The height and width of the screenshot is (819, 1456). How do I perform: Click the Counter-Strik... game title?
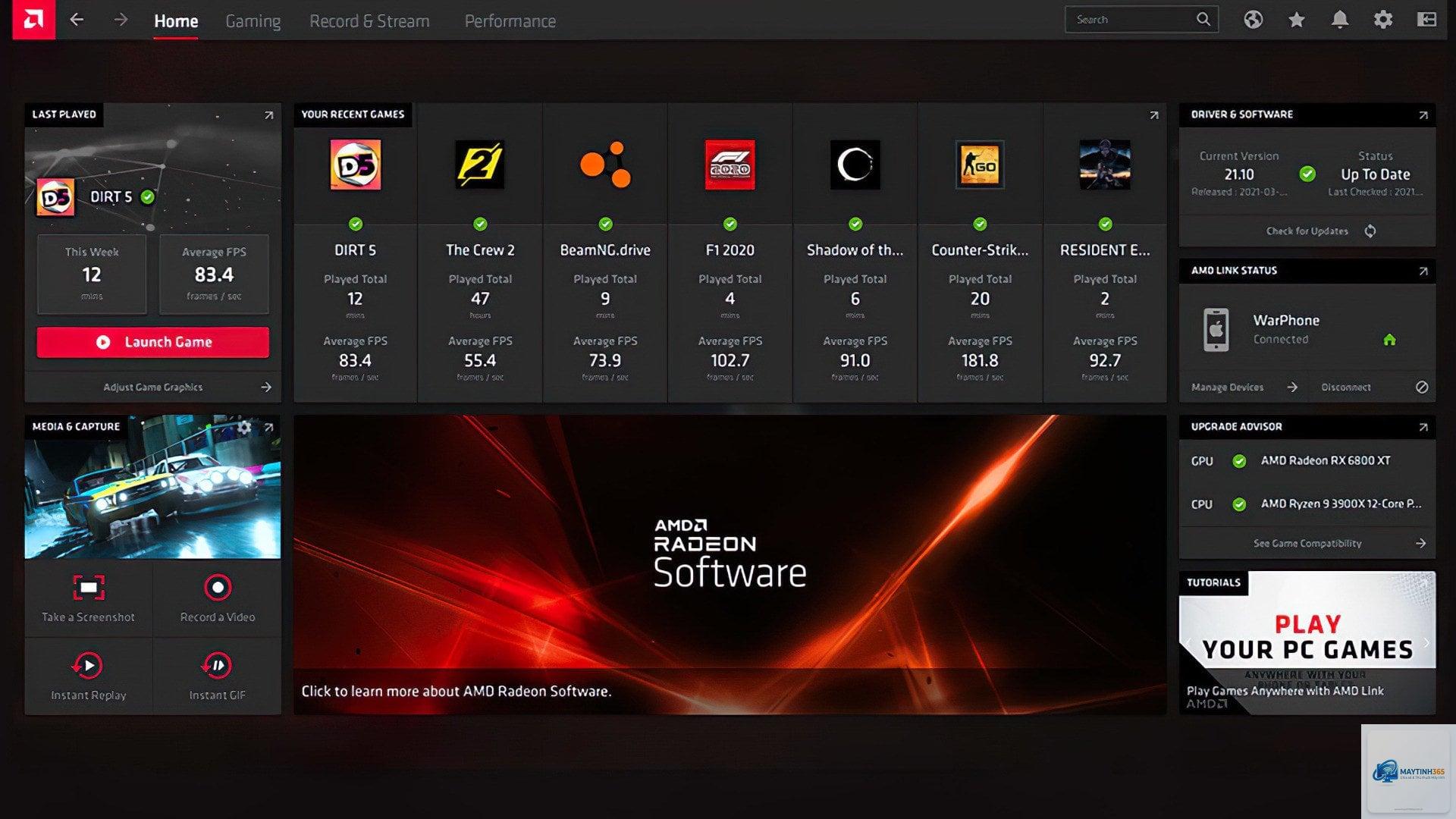pyautogui.click(x=980, y=250)
